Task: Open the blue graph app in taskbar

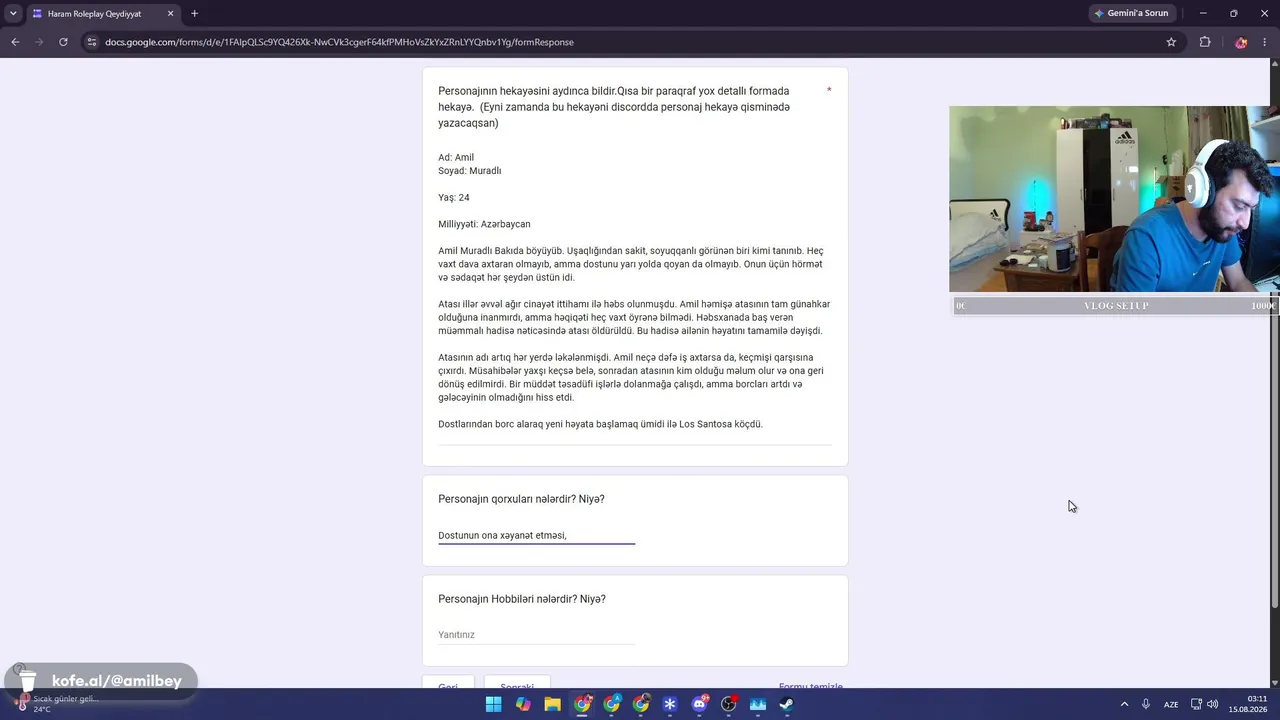Action: pos(758,704)
